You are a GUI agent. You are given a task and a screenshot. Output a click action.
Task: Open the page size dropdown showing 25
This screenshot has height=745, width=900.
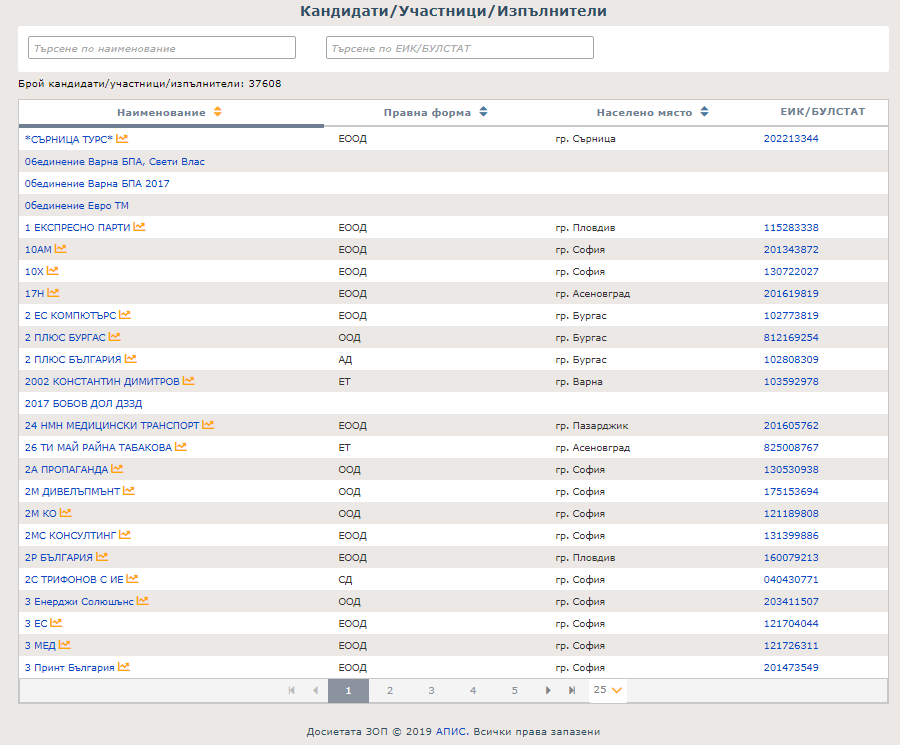point(607,690)
